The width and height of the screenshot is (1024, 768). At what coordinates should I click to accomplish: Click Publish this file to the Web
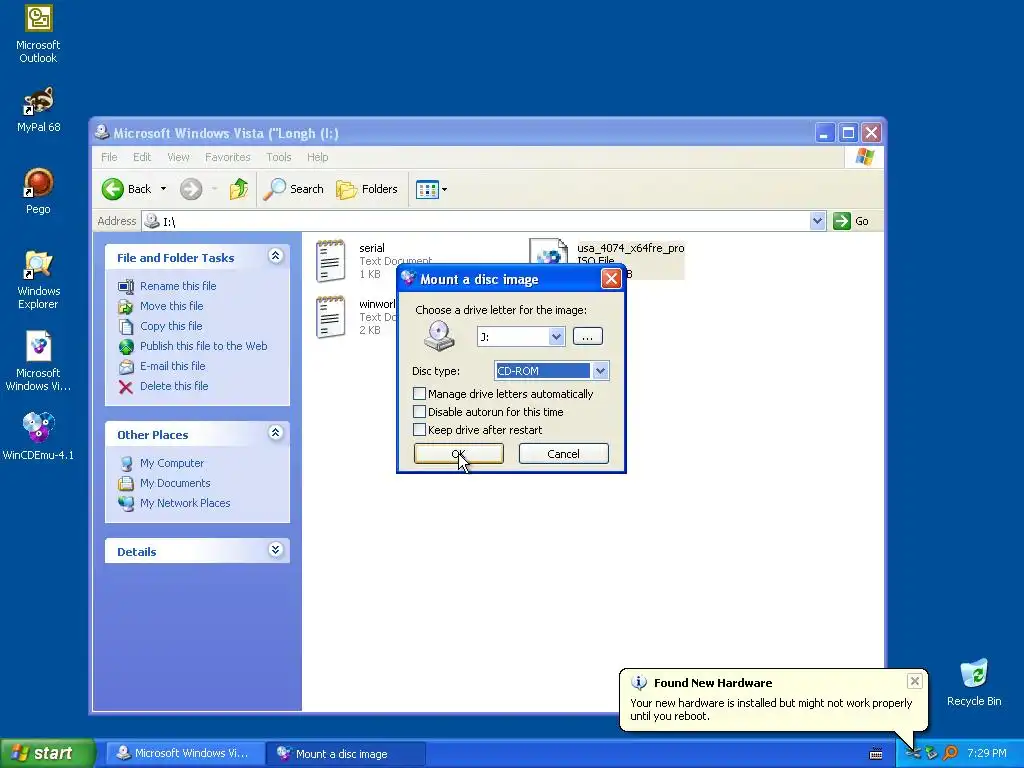pyautogui.click(x=204, y=346)
